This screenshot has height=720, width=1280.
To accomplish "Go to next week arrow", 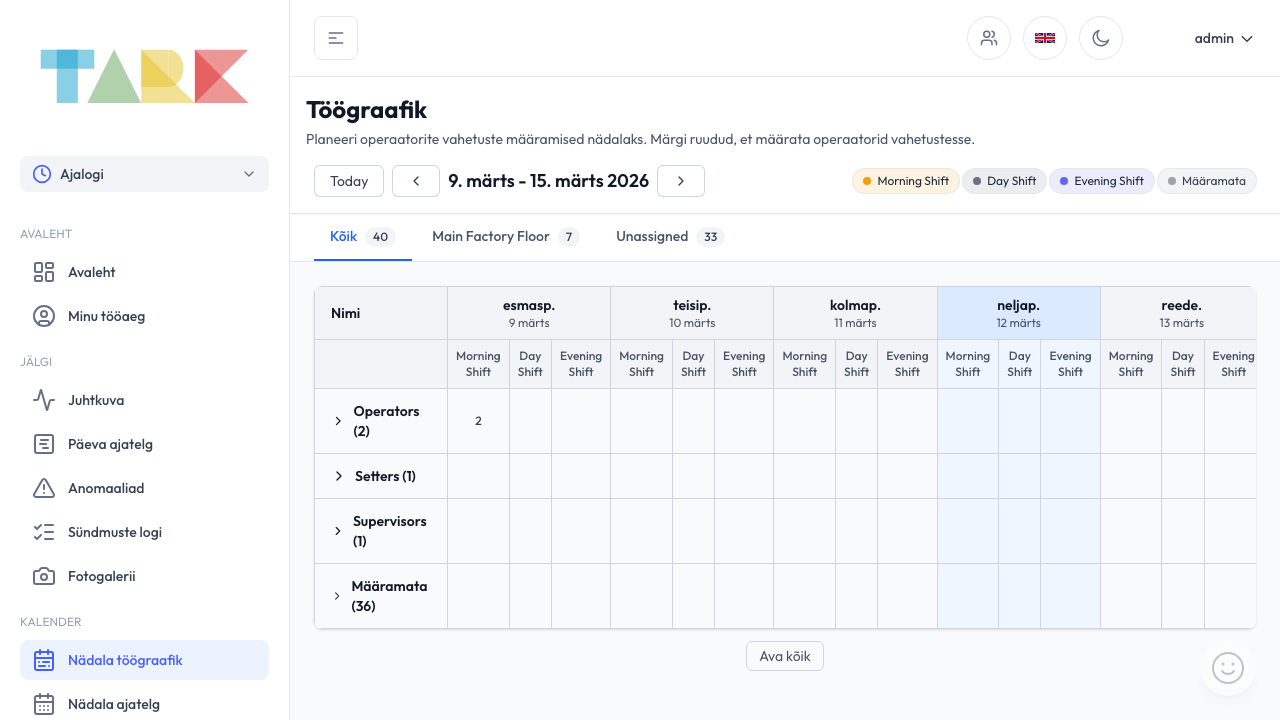I will (681, 181).
